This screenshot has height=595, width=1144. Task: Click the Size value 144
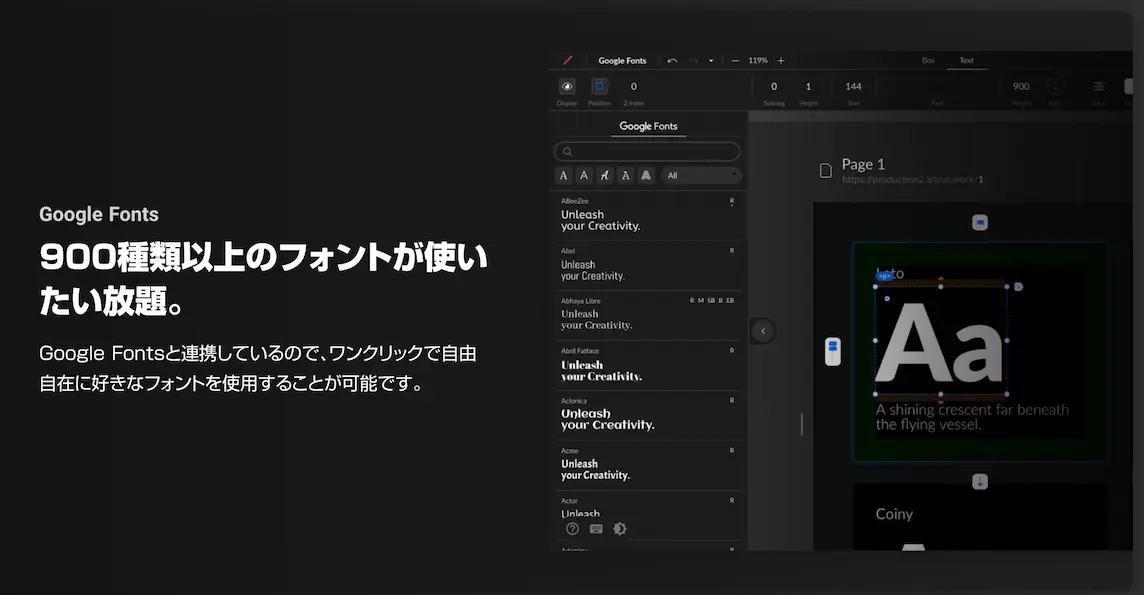click(853, 87)
